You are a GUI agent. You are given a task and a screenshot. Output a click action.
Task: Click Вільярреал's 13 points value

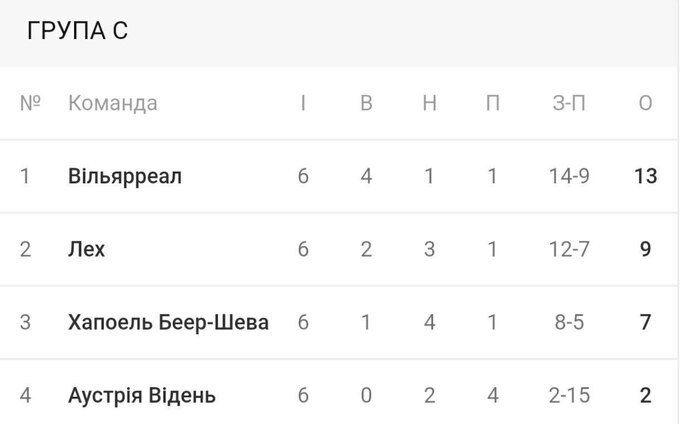tap(645, 176)
